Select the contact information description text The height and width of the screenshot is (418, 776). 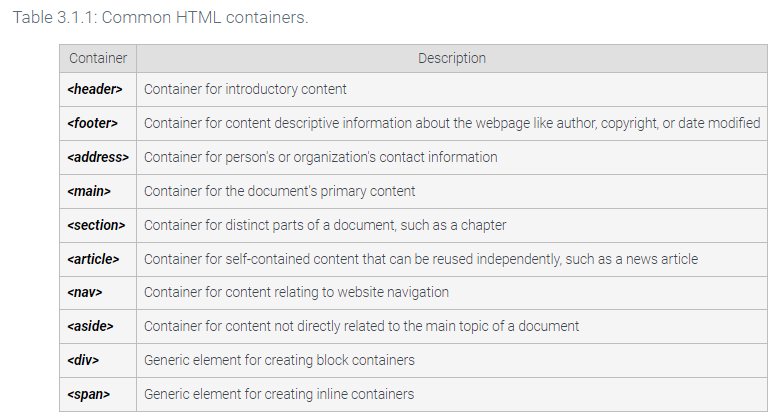pyautogui.click(x=320, y=157)
